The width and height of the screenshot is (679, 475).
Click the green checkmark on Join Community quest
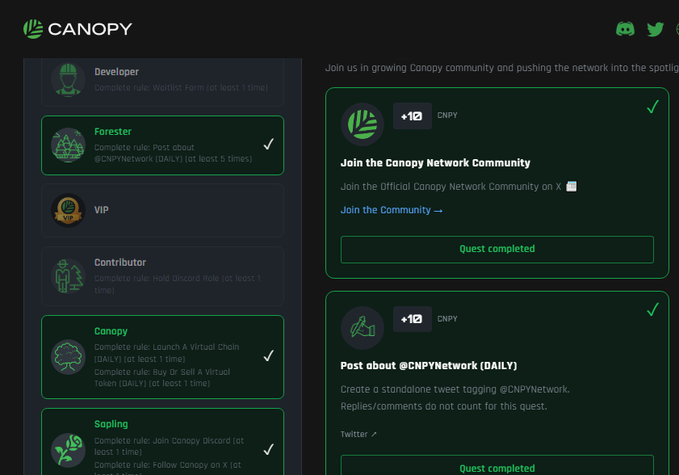653,107
